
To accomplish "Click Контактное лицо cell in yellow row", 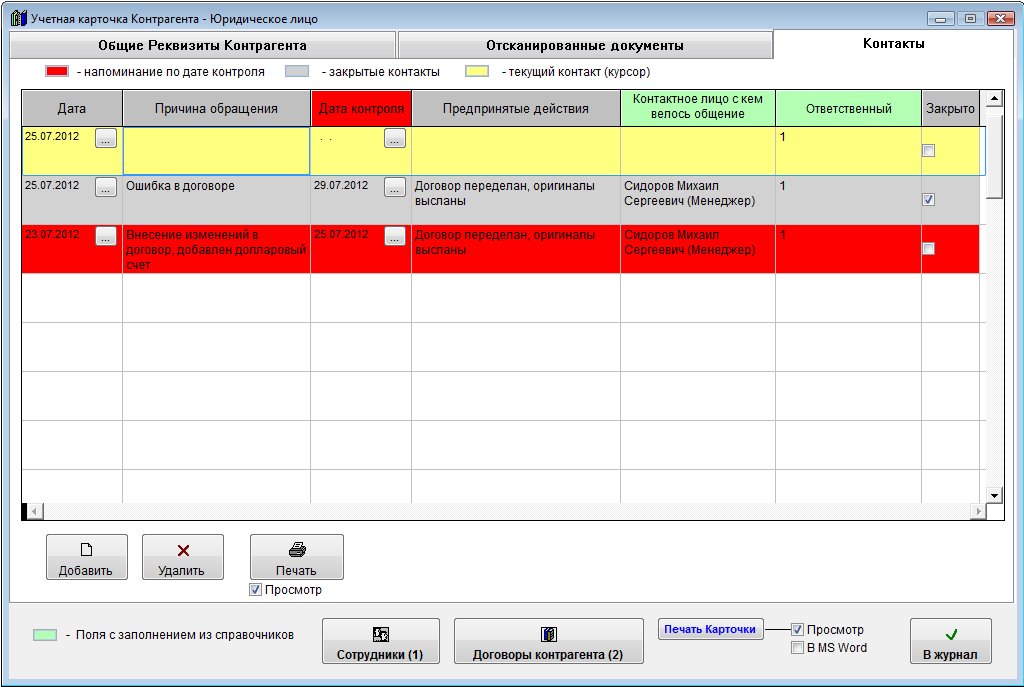I will click(x=697, y=151).
